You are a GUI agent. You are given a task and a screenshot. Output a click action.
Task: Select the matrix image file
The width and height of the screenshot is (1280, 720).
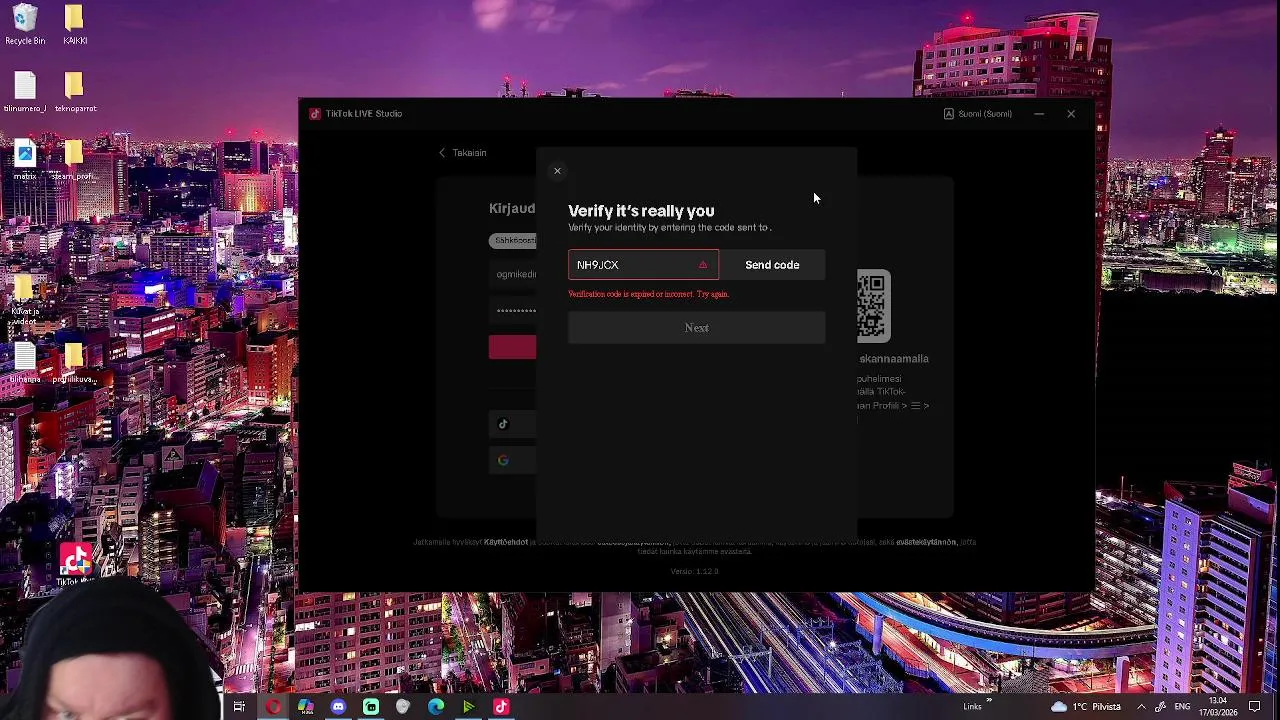point(25,160)
